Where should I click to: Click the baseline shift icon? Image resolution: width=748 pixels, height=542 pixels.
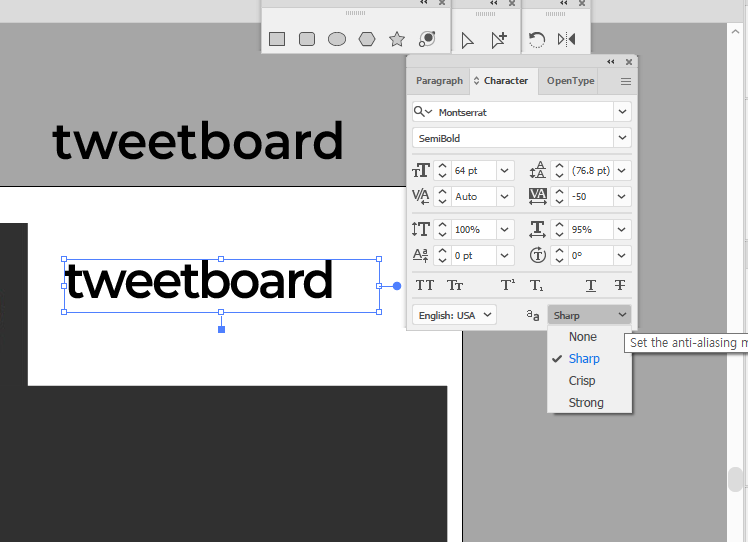(420, 256)
